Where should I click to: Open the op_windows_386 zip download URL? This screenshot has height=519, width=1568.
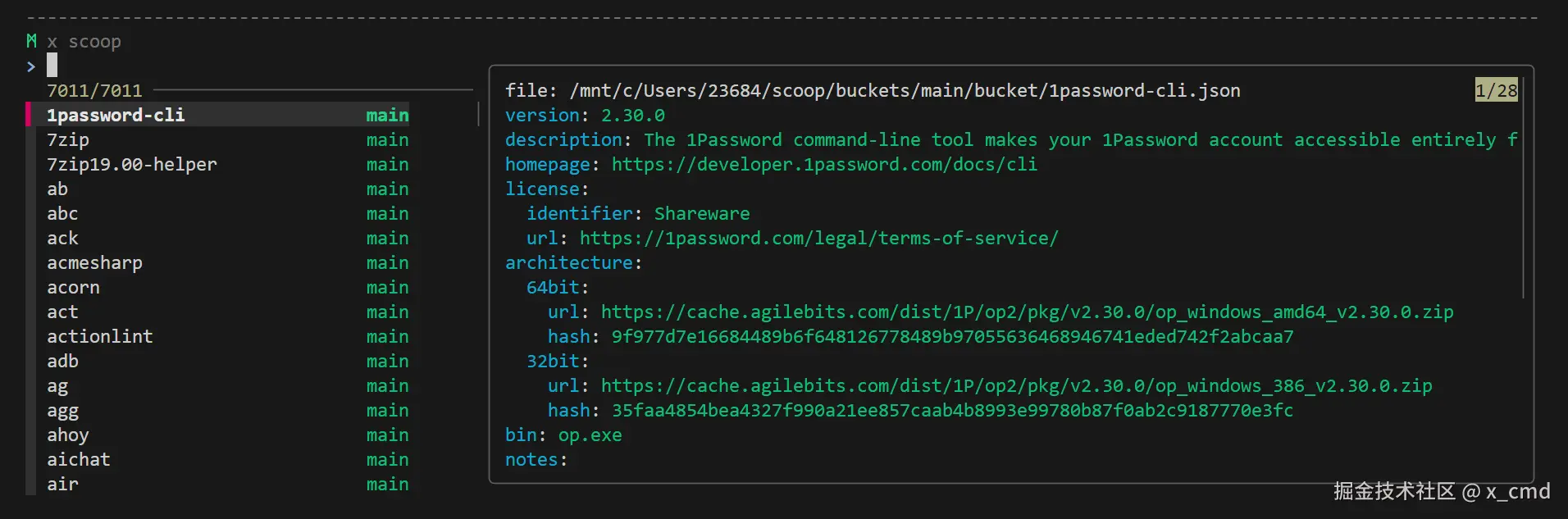point(1016,385)
